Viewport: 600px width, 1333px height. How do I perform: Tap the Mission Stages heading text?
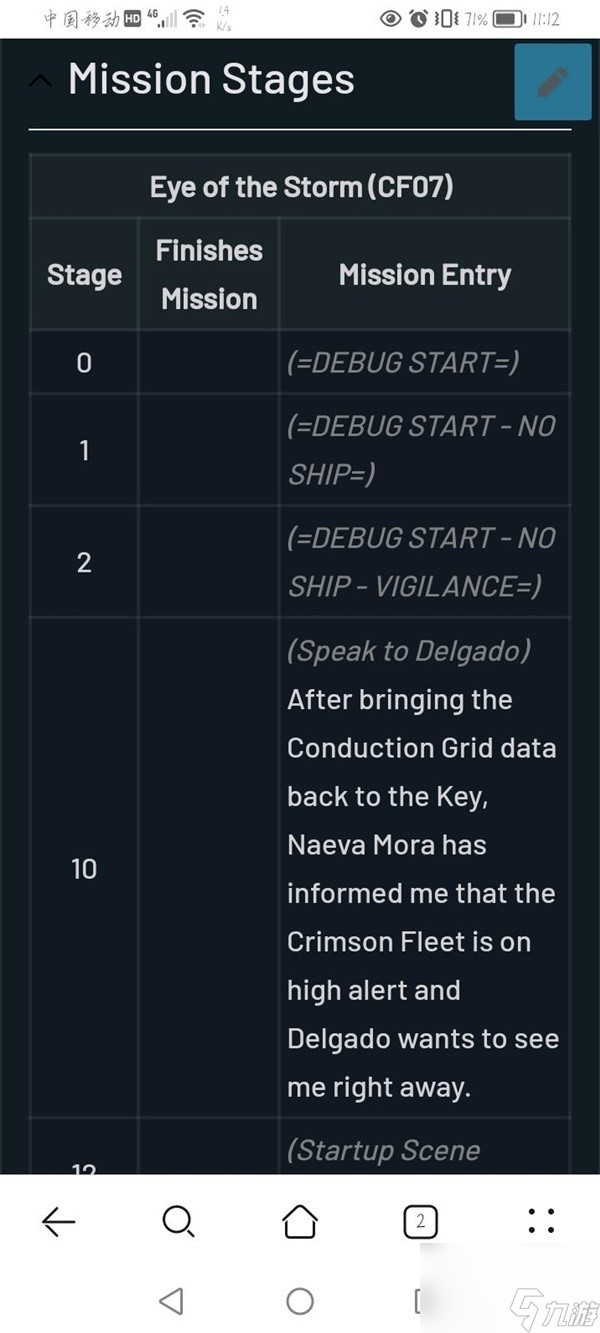click(211, 80)
